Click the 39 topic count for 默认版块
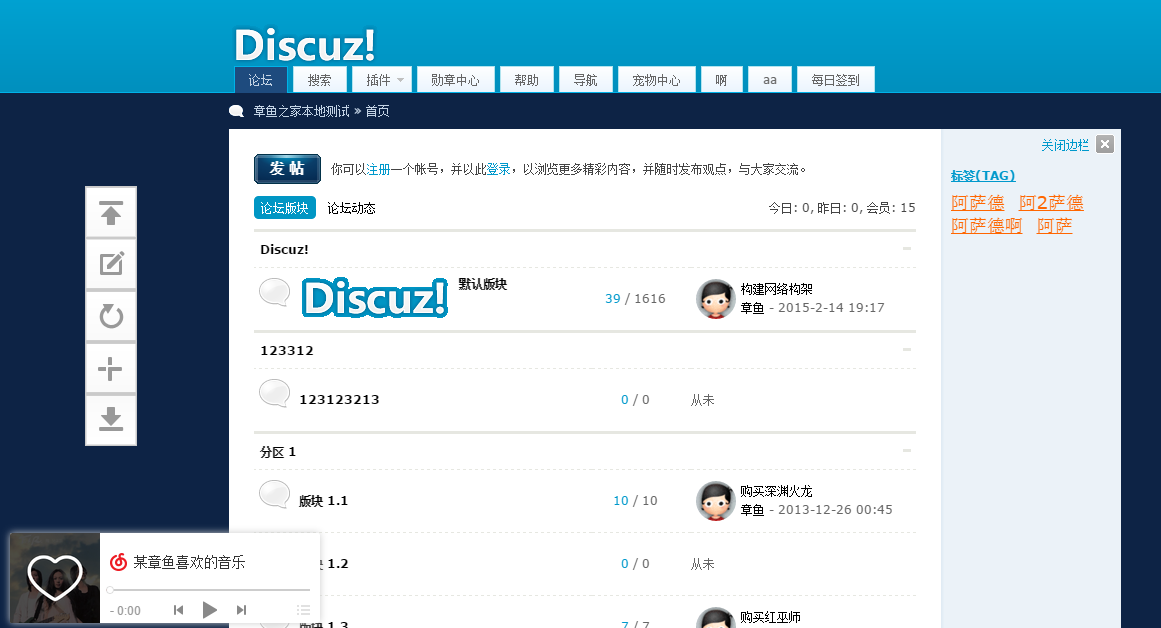 point(613,298)
